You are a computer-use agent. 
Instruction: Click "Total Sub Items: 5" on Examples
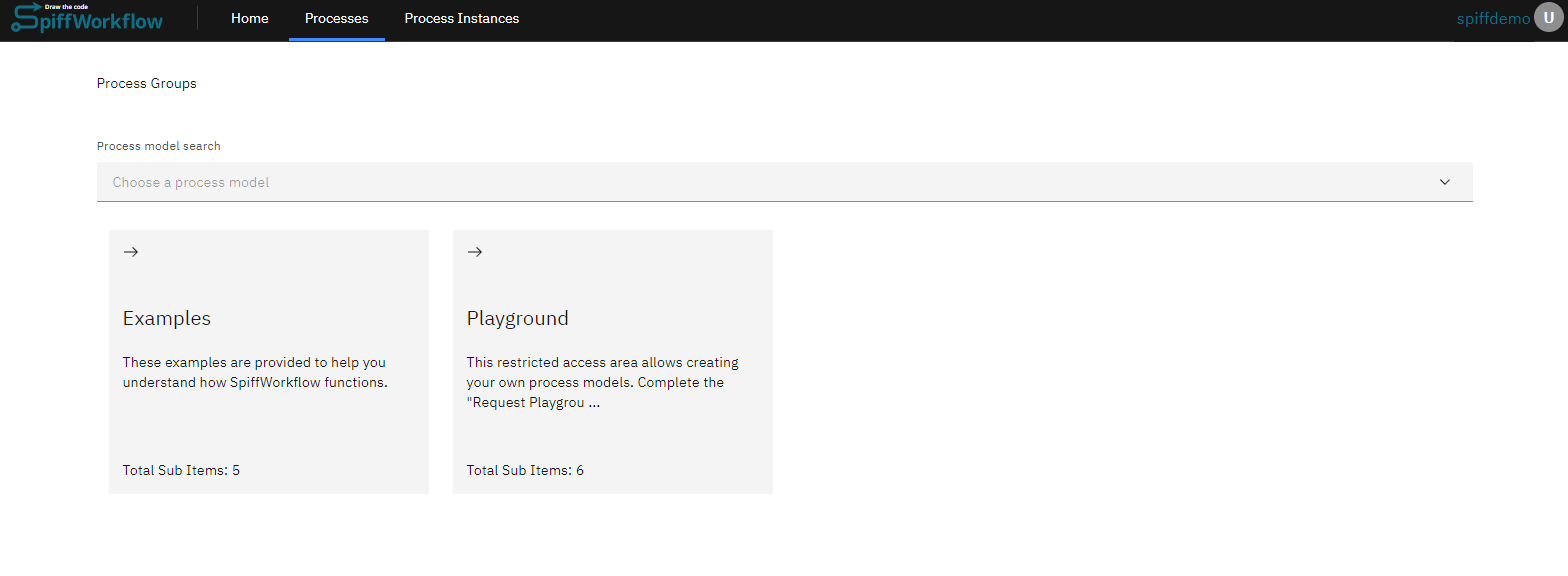pos(181,470)
